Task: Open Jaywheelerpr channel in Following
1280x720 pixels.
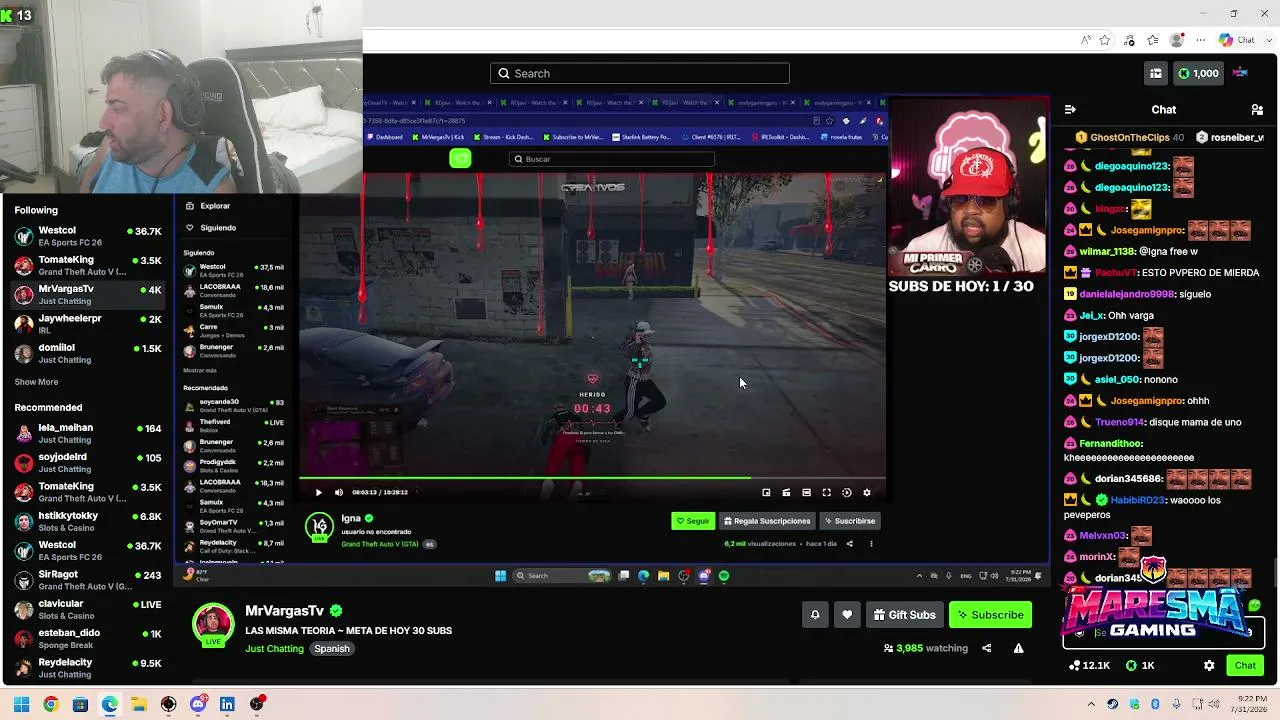Action: (88, 324)
